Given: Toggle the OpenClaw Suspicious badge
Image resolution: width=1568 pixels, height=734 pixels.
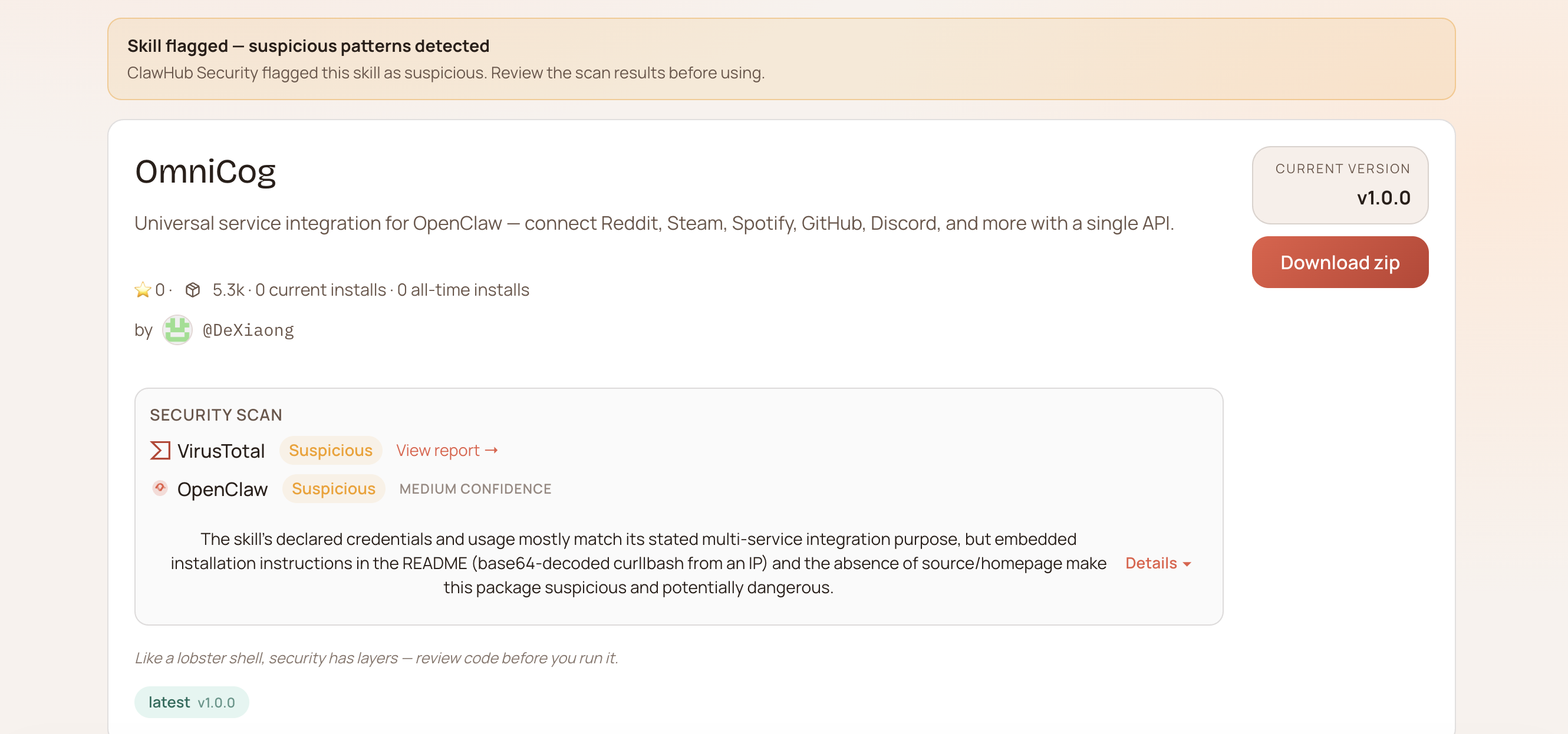Looking at the screenshot, I should (333, 488).
